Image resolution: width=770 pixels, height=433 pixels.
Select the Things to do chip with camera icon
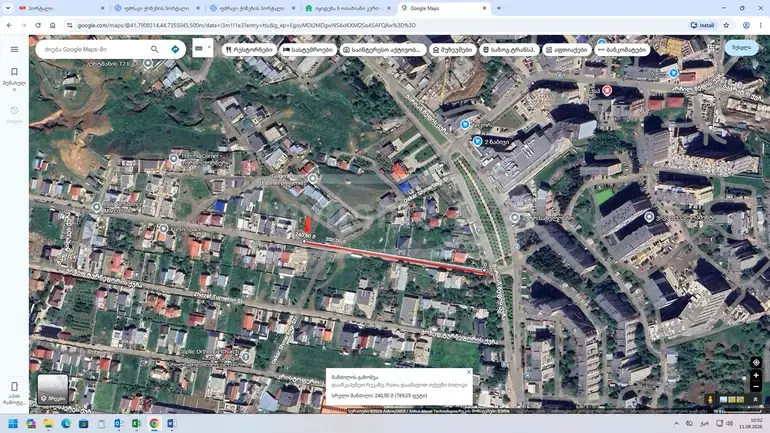click(382, 50)
